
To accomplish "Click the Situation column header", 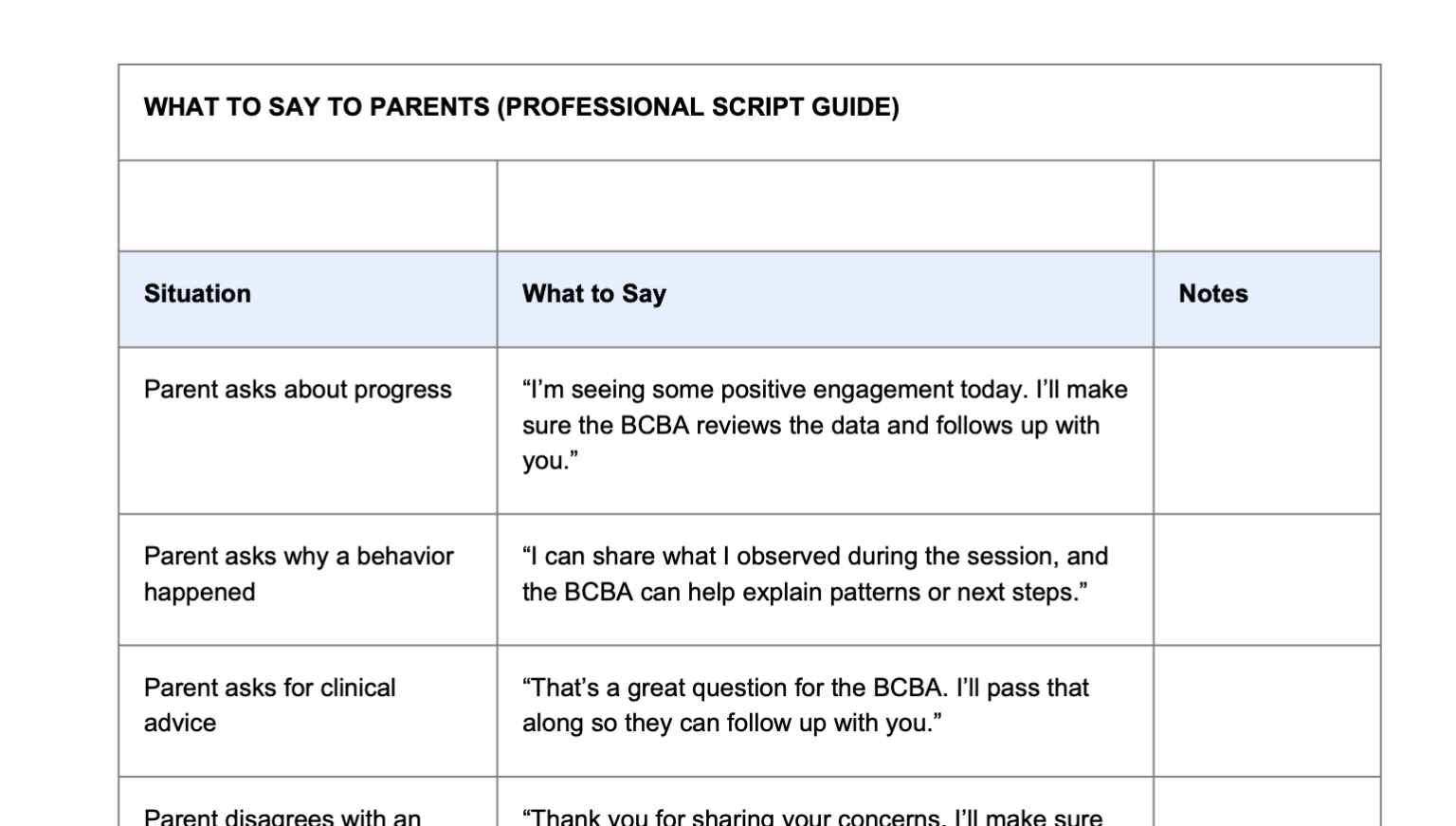I will point(197,294).
